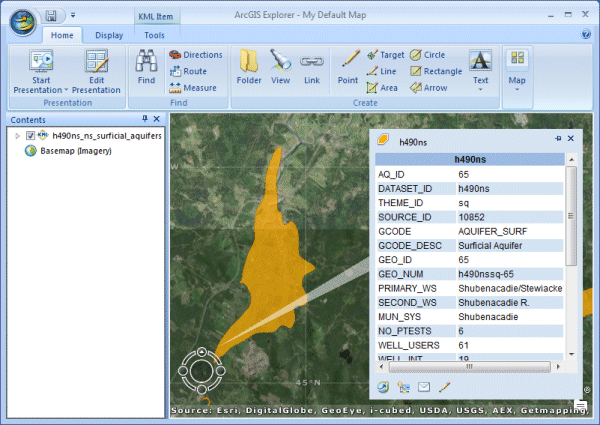The height and width of the screenshot is (425, 600).
Task: Click the popup scroll down arrow
Action: coord(571,354)
